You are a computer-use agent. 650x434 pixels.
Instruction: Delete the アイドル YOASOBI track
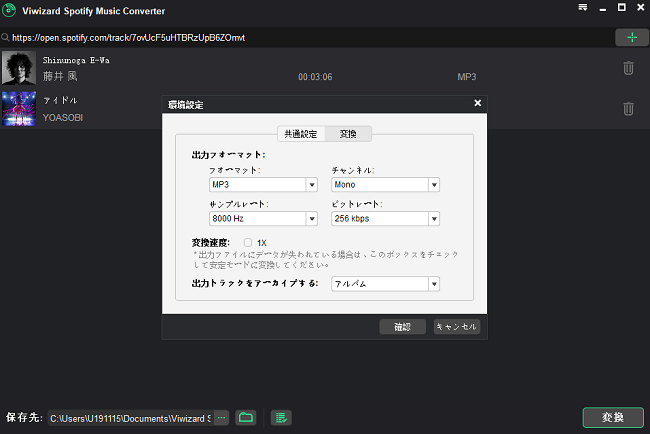628,109
